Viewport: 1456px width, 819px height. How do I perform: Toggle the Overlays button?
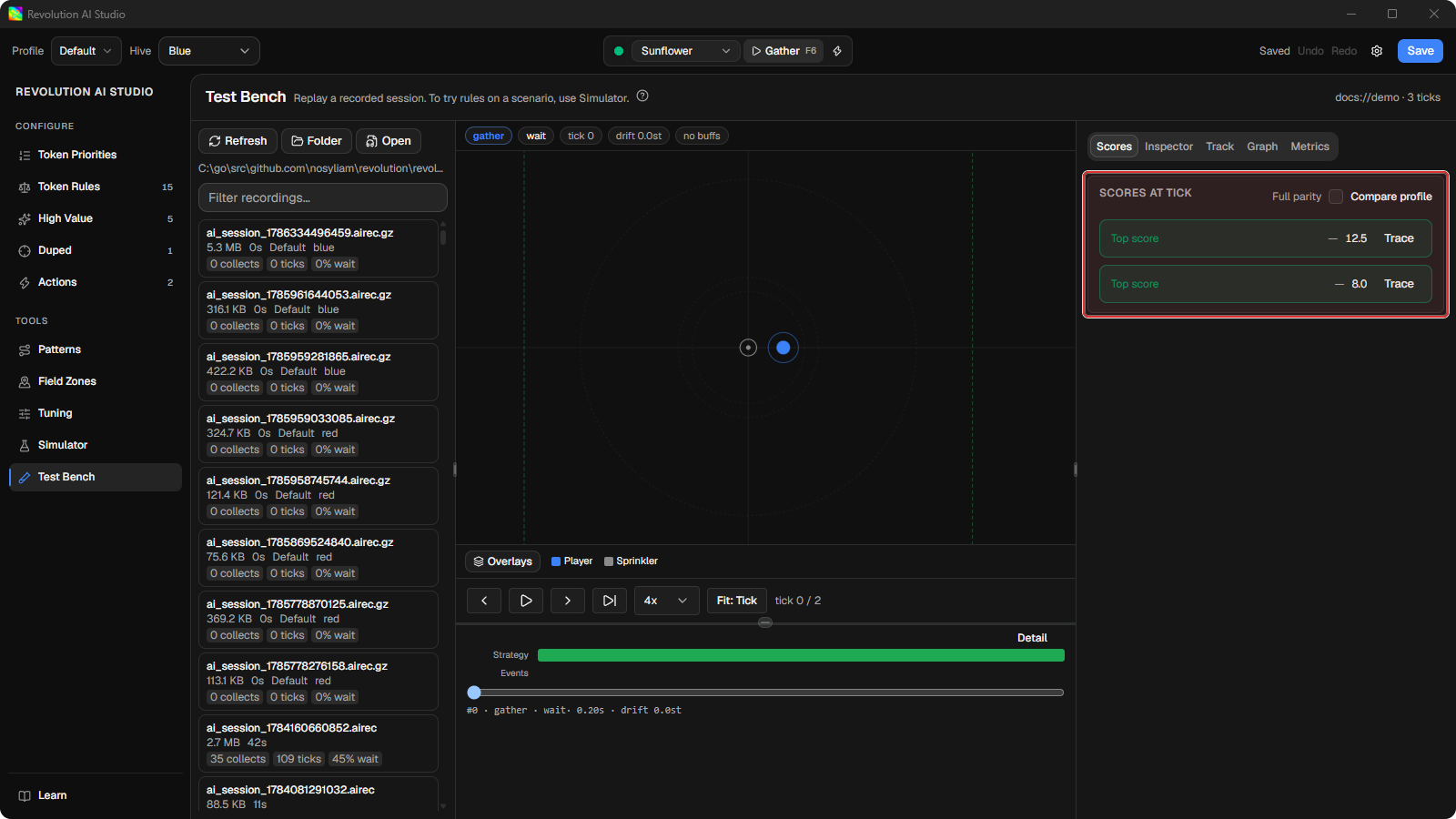502,561
